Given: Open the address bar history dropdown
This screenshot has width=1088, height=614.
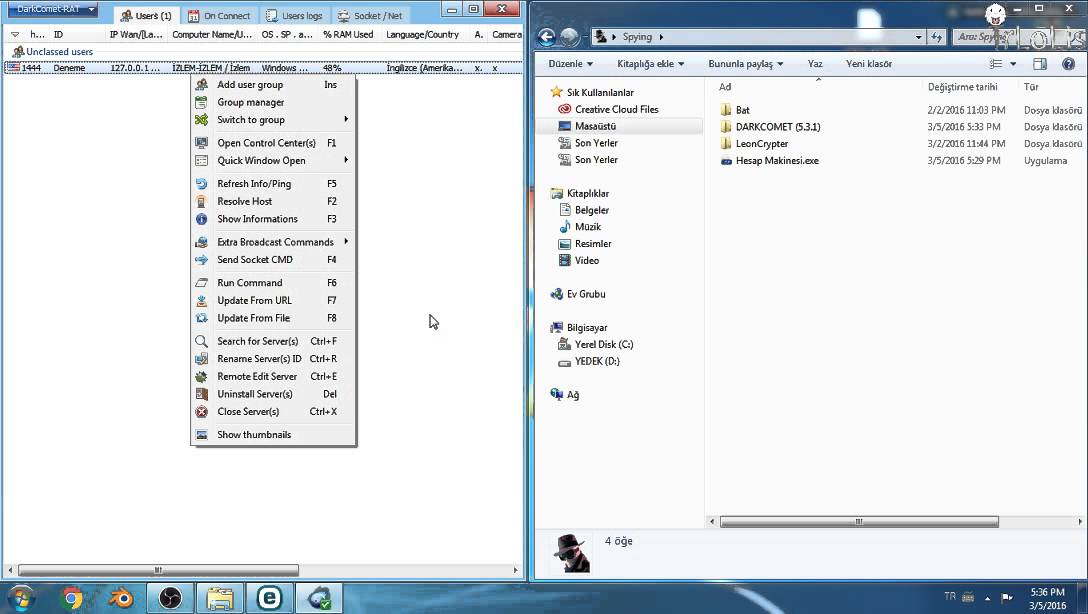Looking at the screenshot, I should coord(918,37).
